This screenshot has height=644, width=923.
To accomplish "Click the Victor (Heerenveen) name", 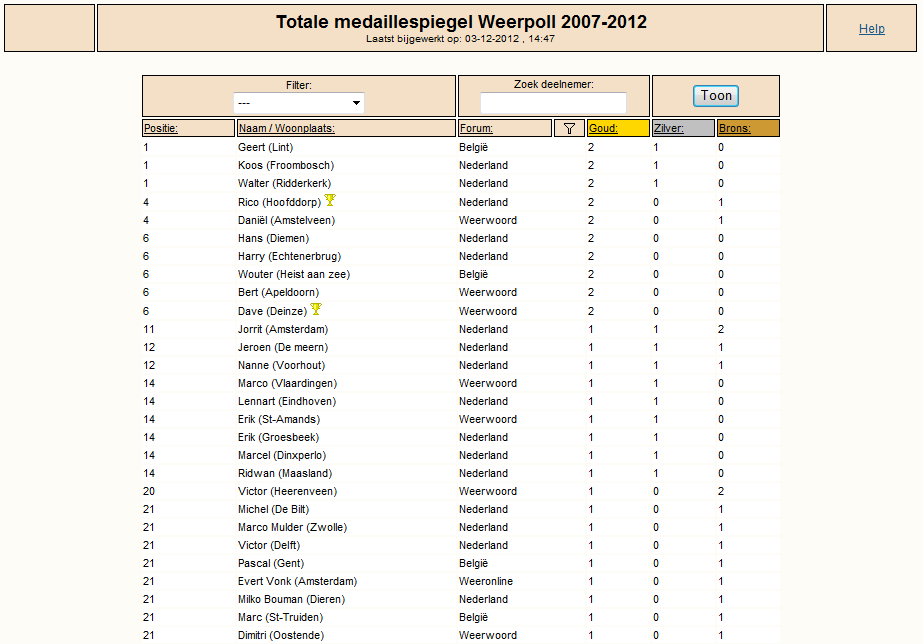I will pos(287,491).
